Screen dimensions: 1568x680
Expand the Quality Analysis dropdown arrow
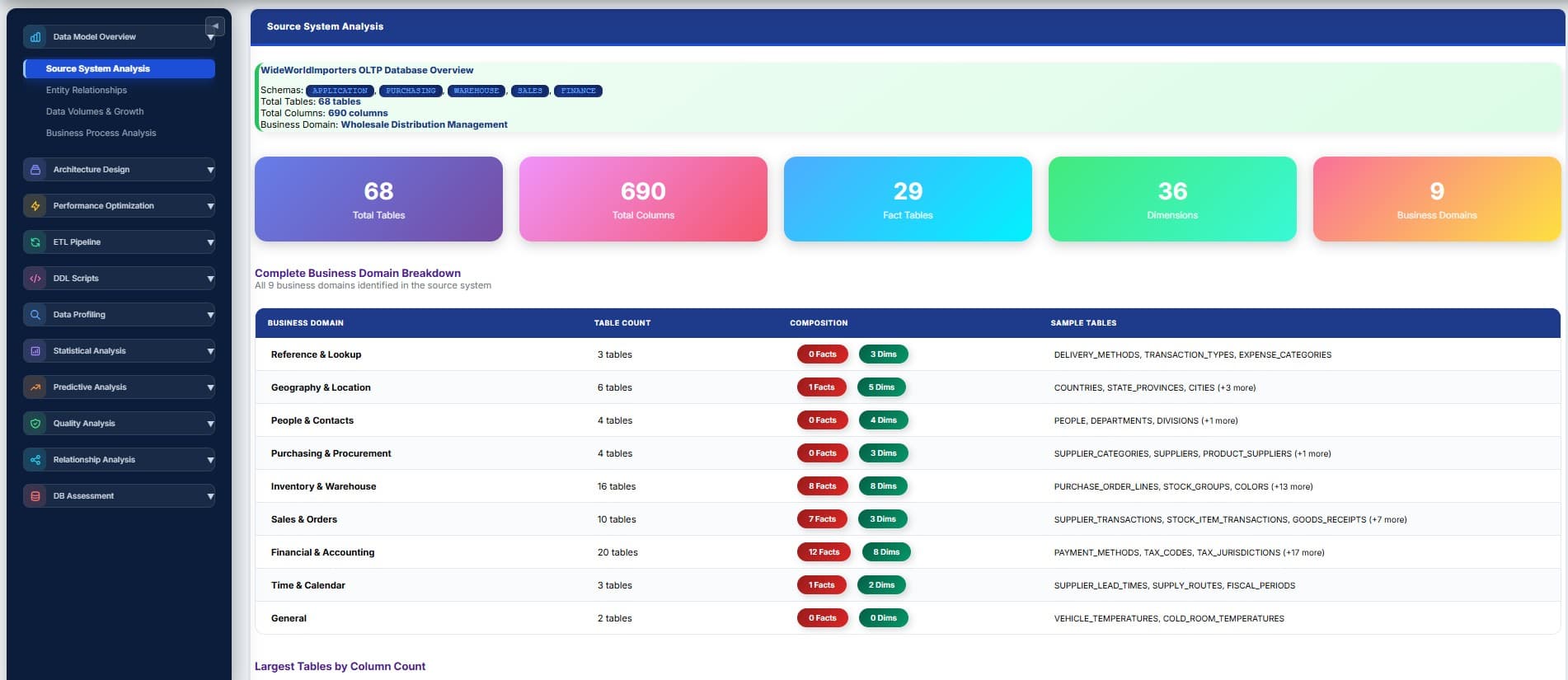point(210,424)
